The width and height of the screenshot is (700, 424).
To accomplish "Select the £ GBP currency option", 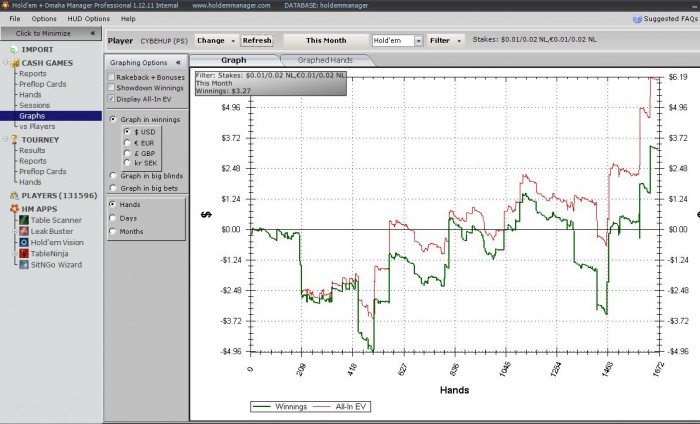I will (127, 153).
